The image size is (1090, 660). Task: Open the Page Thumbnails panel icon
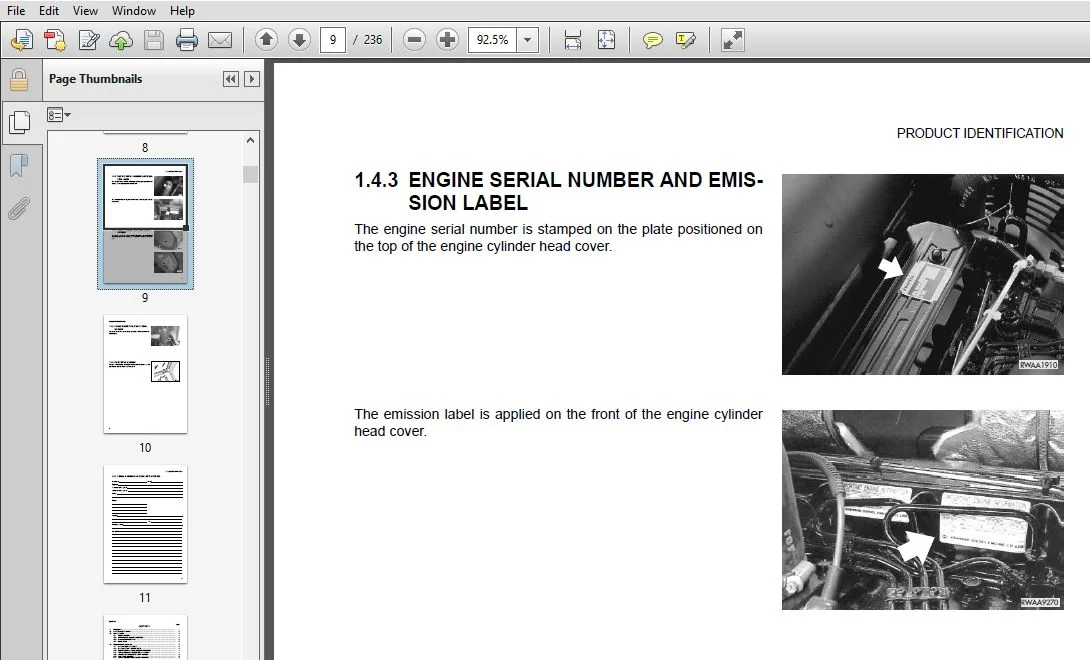coord(19,122)
